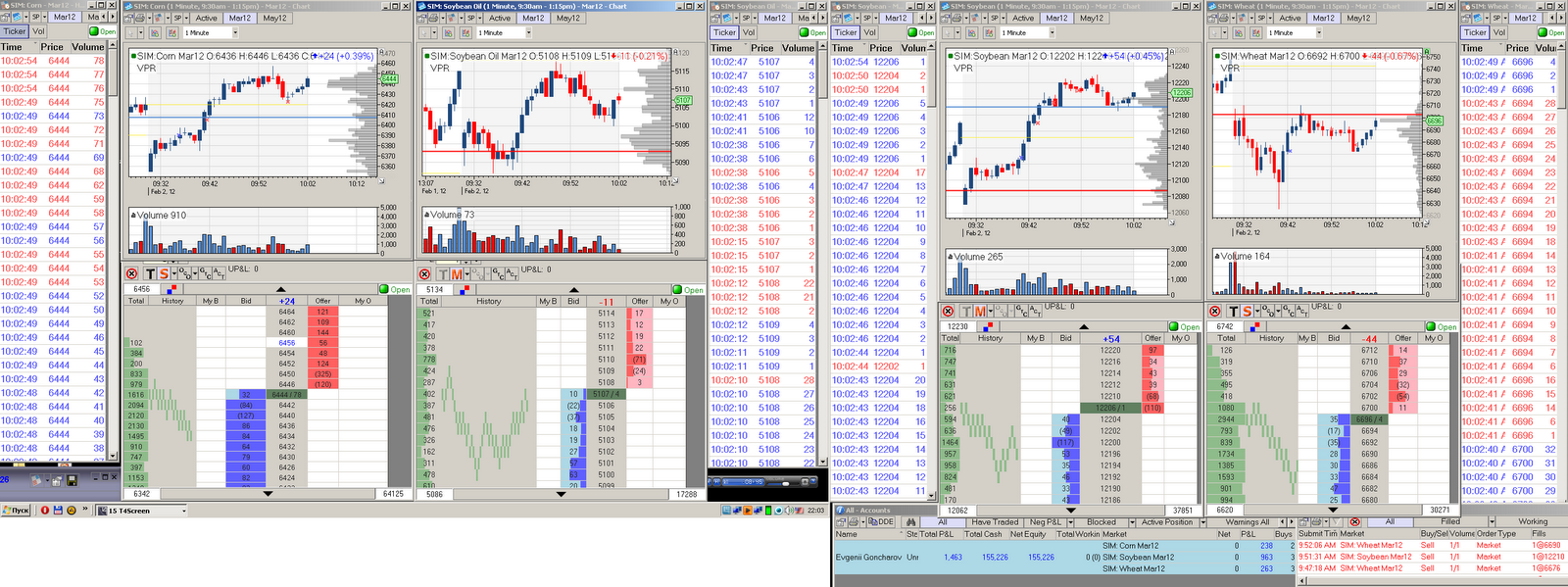Image resolution: width=1568 pixels, height=587 pixels.
Task: Click the Neg P&L filter in Accounts window
Action: coord(1046,522)
